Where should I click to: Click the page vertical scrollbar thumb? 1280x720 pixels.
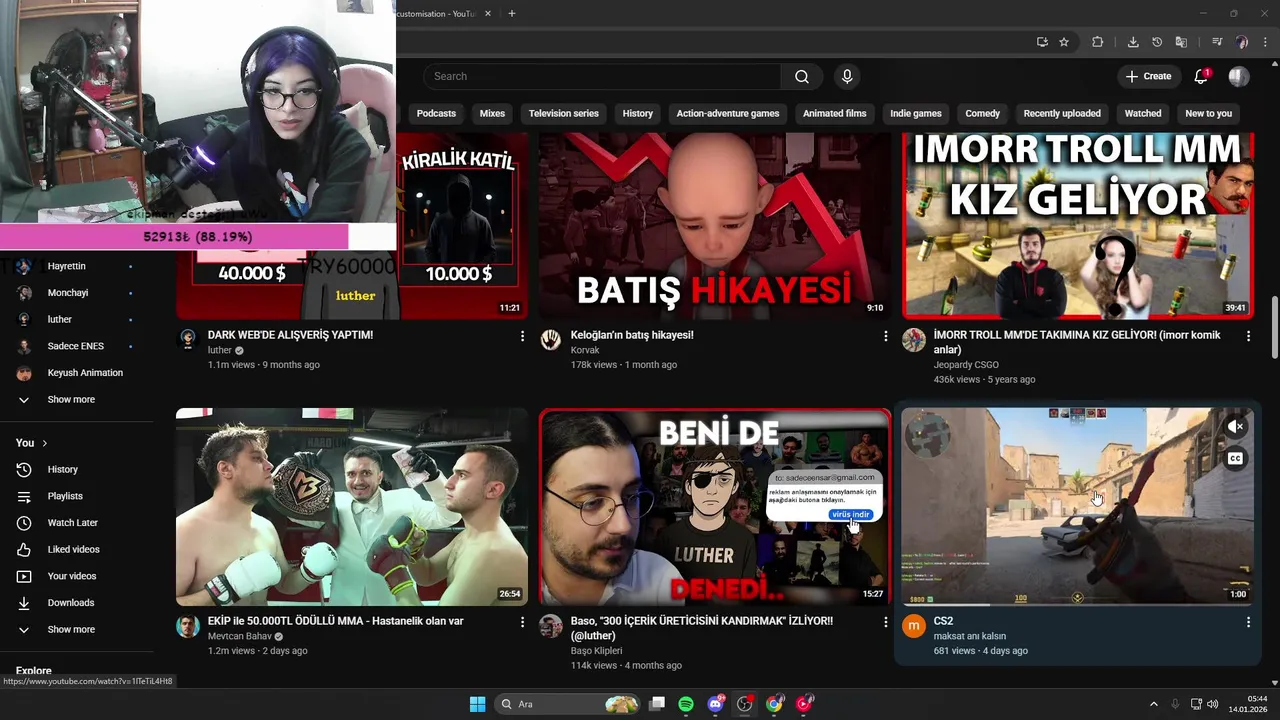pyautogui.click(x=1274, y=327)
